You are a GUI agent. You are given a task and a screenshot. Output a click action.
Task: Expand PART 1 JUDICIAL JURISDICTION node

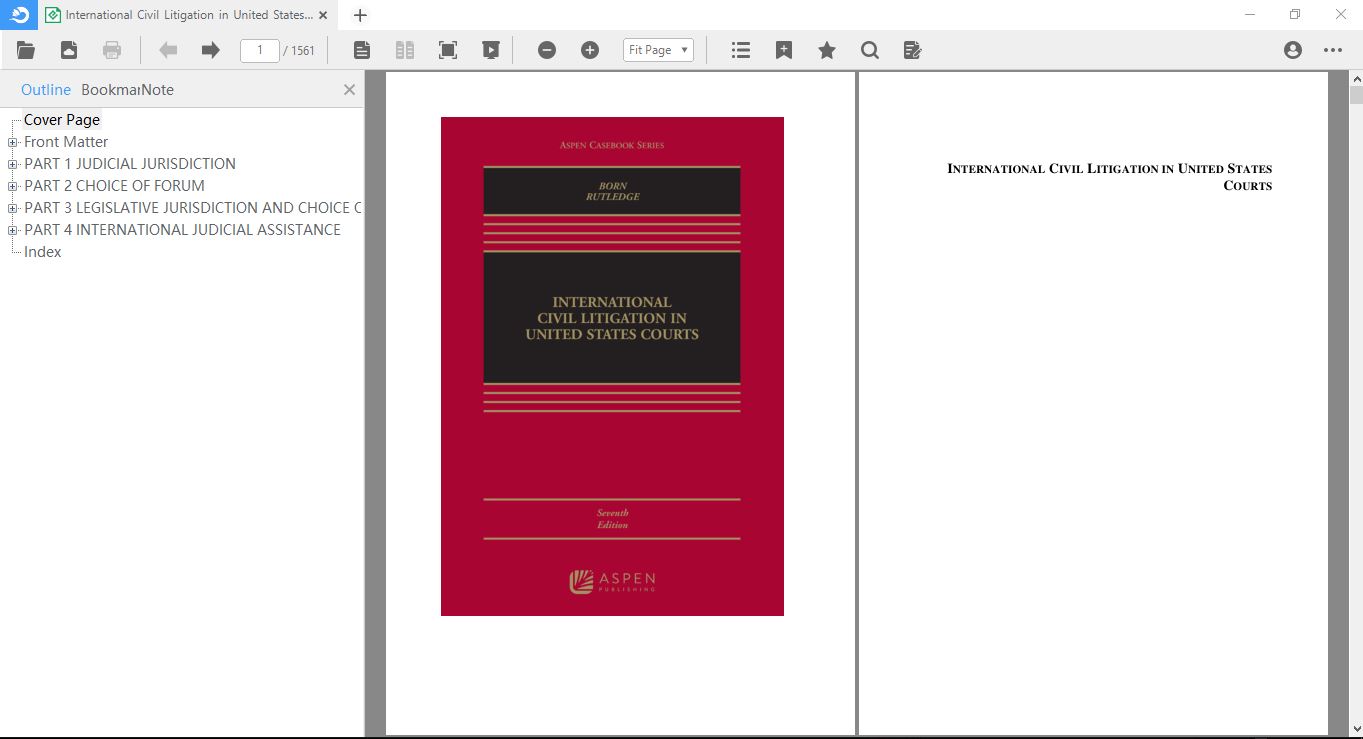[x=13, y=164]
